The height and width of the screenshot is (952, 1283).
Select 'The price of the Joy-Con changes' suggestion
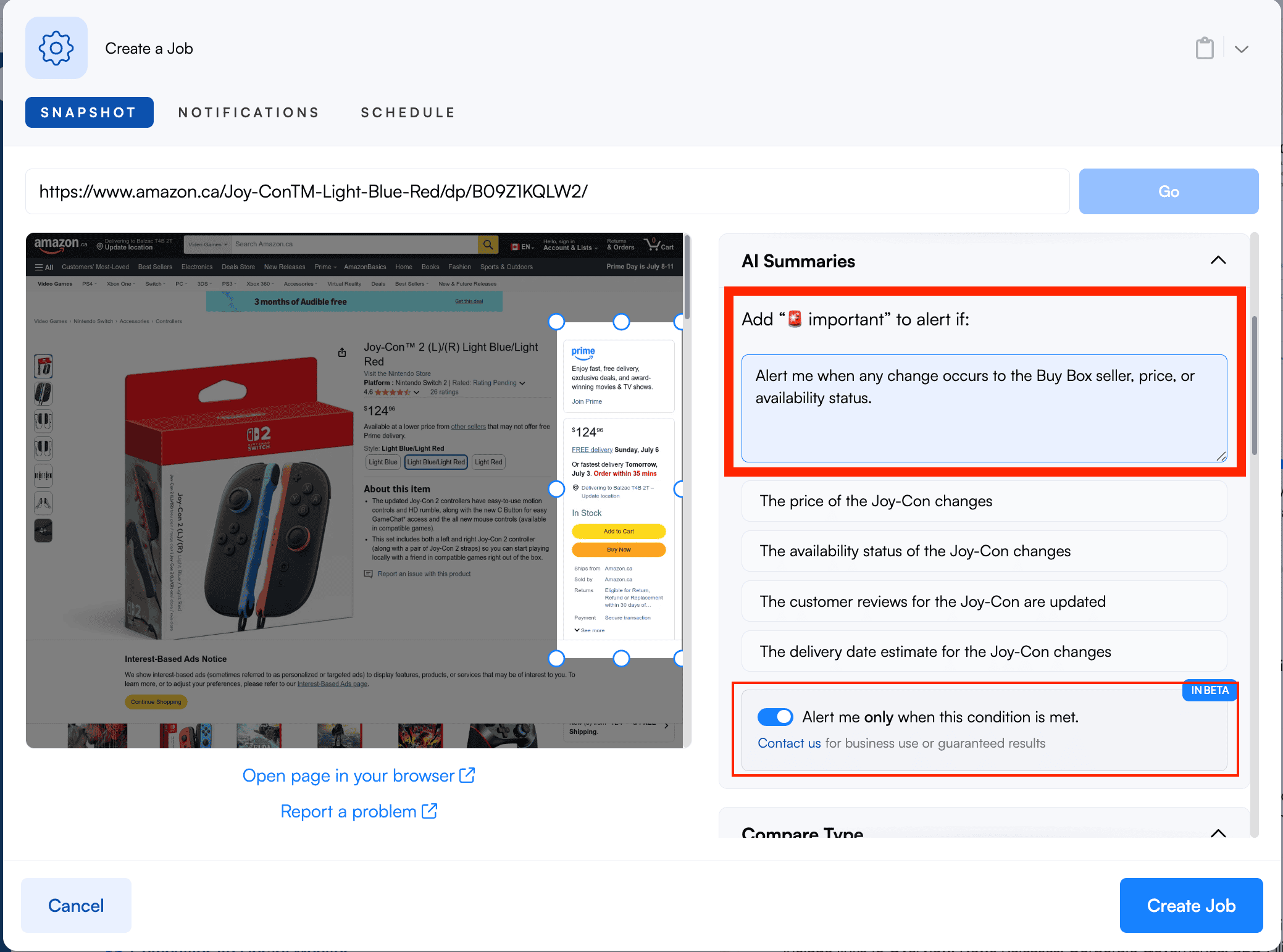[984, 501]
